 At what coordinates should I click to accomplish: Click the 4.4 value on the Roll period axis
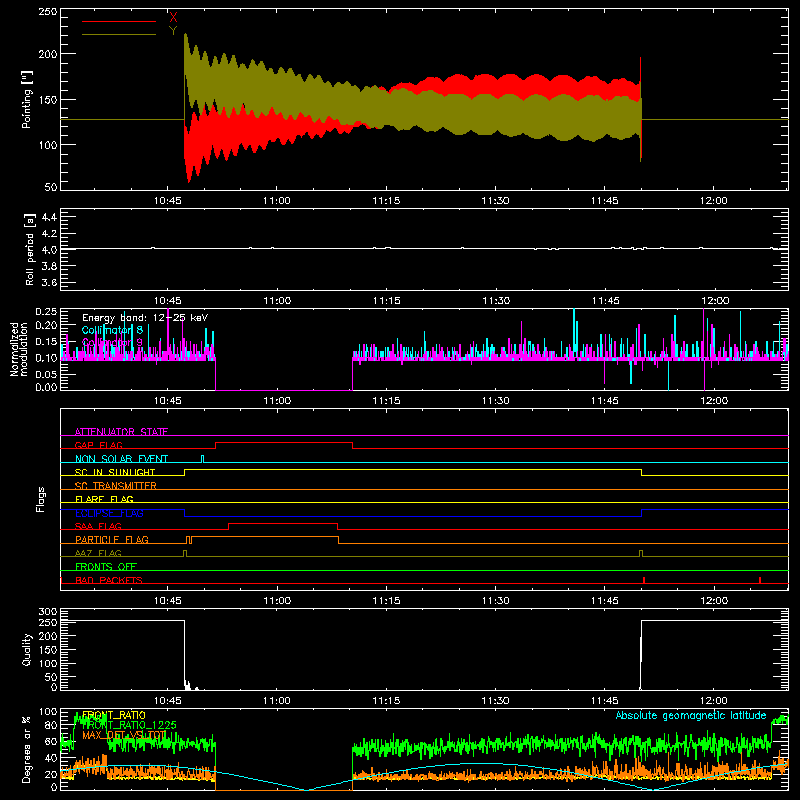[x=49, y=217]
